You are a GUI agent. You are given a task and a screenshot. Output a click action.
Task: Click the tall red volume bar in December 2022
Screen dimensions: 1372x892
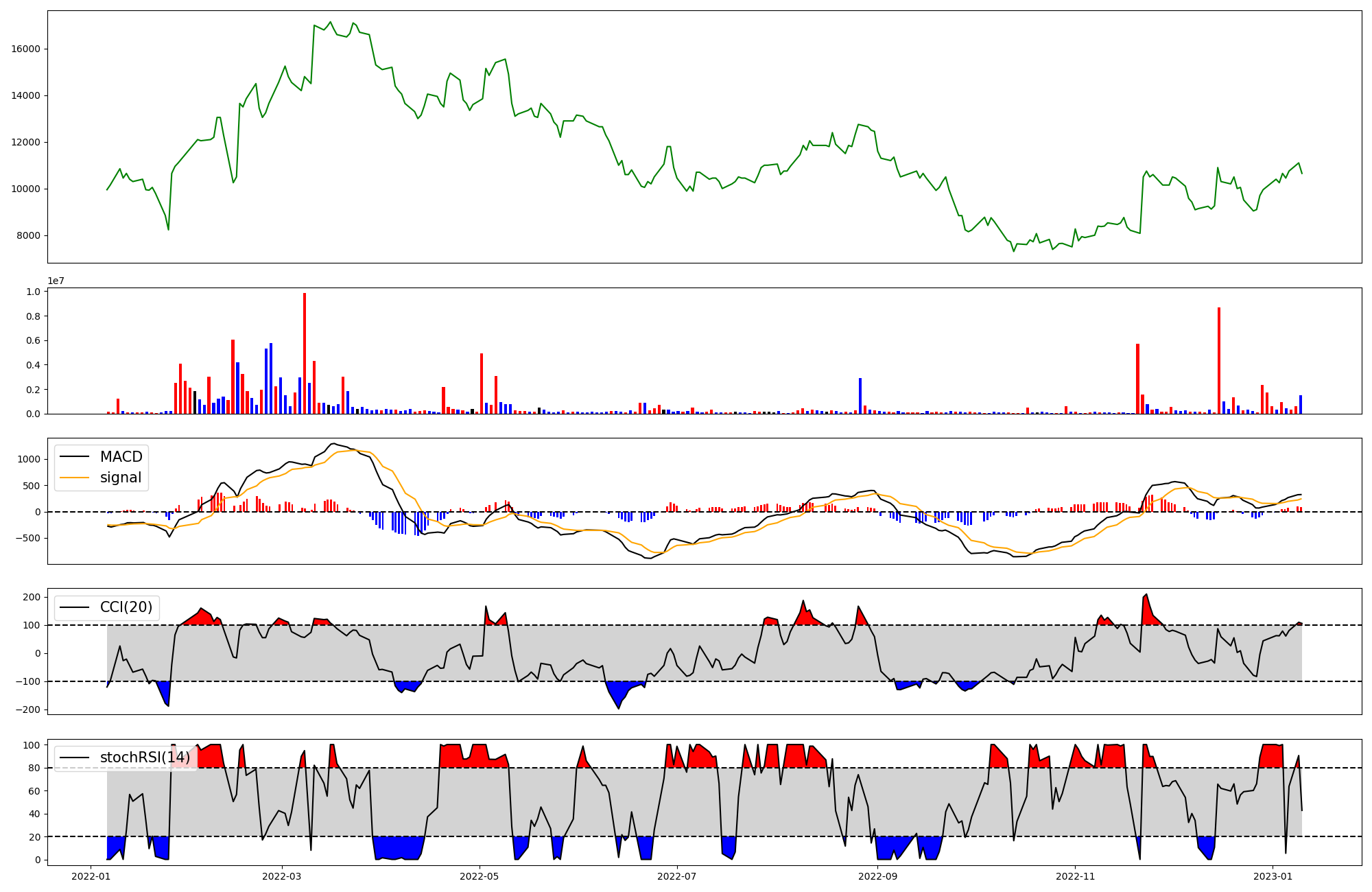(1219, 360)
